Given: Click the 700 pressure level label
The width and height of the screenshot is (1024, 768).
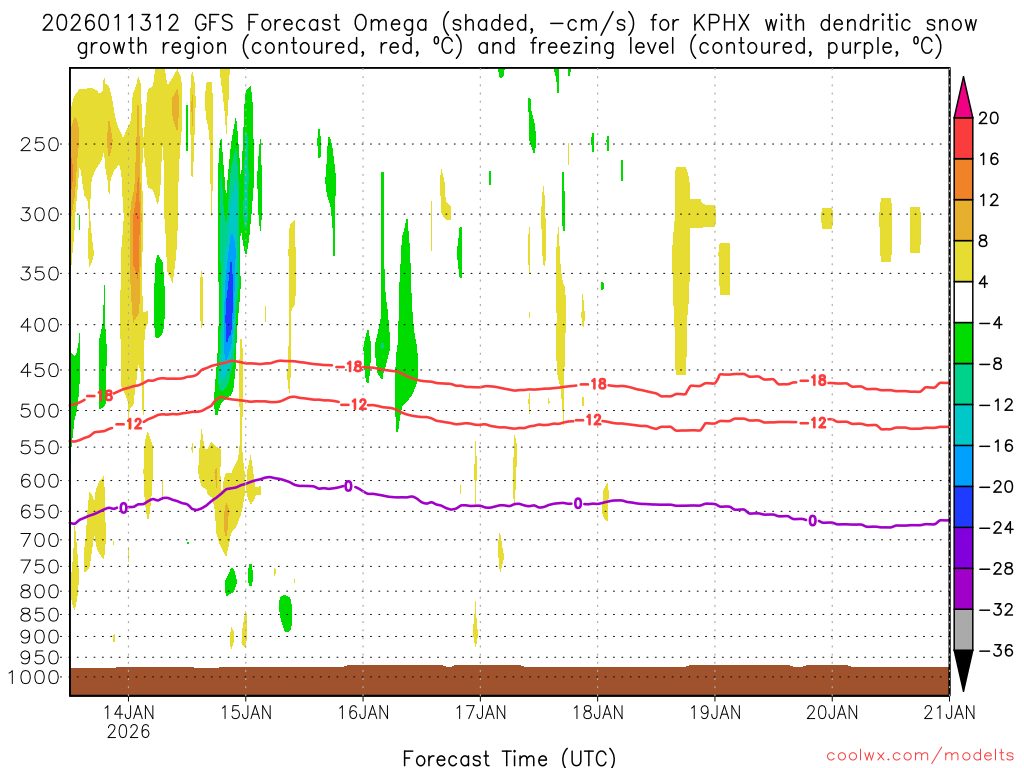Looking at the screenshot, I should (40, 540).
